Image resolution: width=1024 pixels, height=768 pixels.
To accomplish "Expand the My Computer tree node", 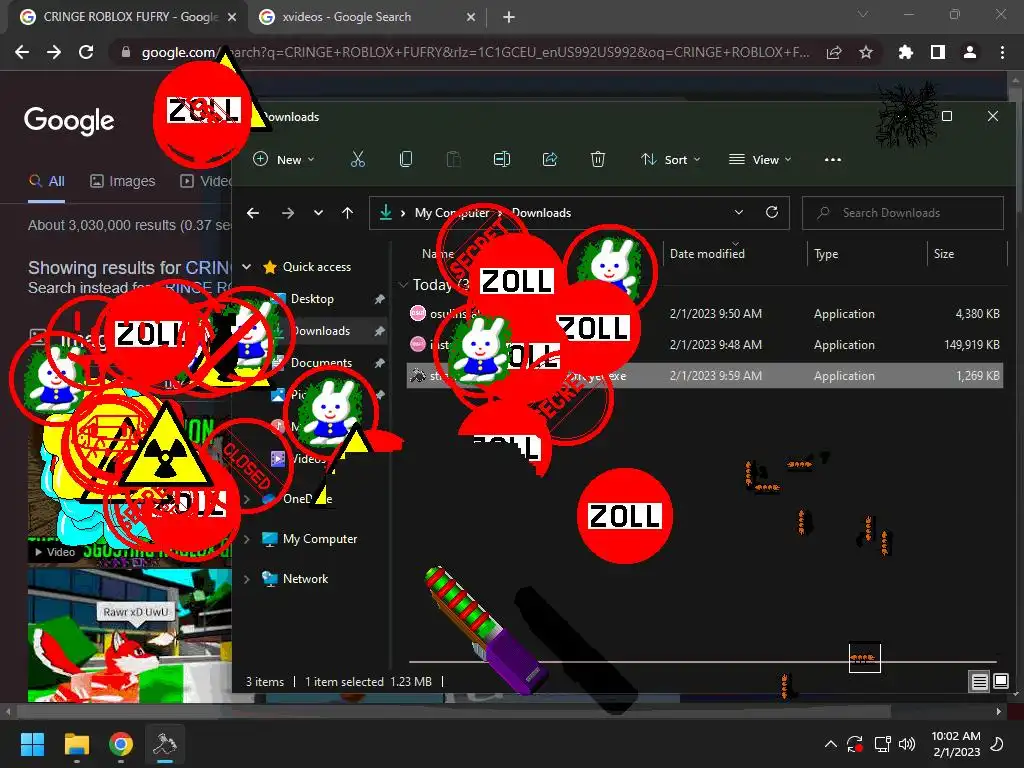I will tap(247, 539).
